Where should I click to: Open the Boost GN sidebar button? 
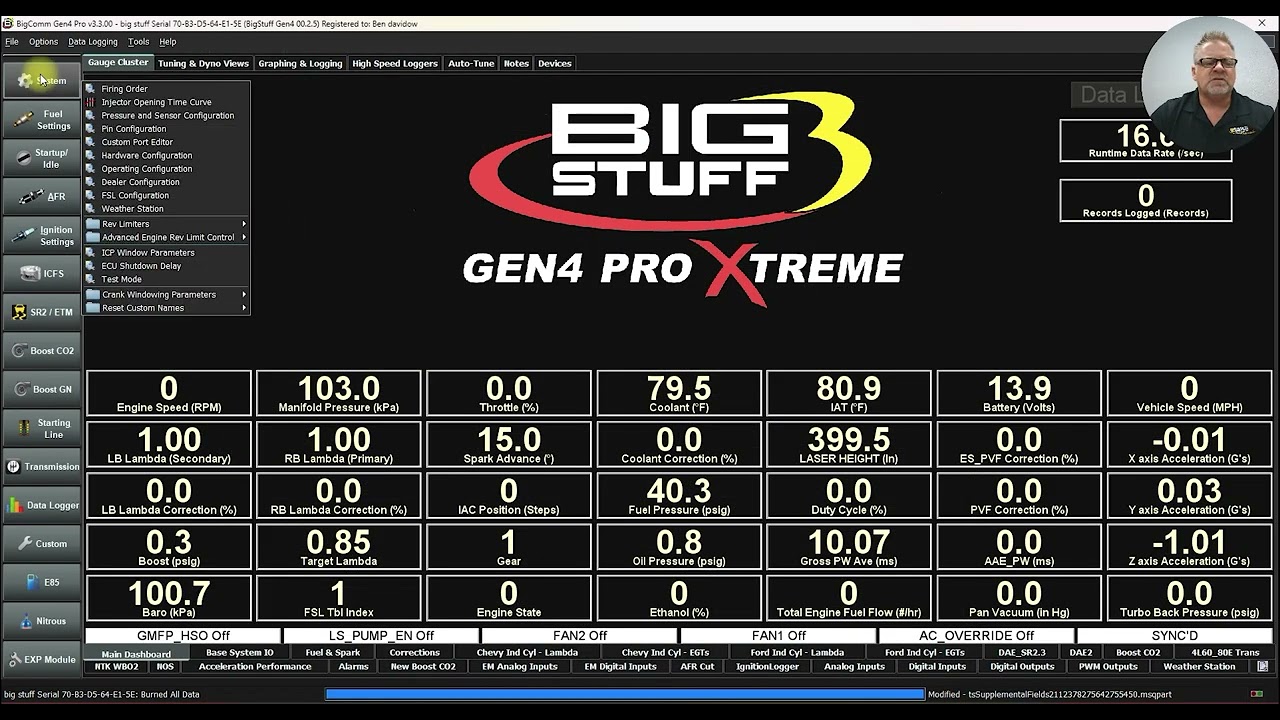click(41, 389)
